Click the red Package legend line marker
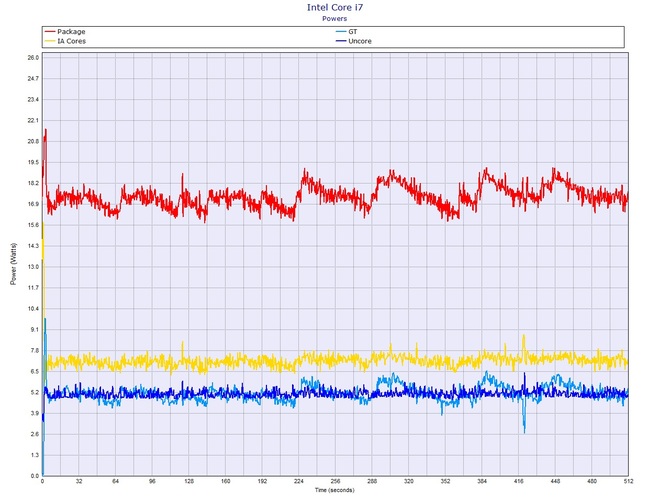The image size is (670, 502). [50, 32]
